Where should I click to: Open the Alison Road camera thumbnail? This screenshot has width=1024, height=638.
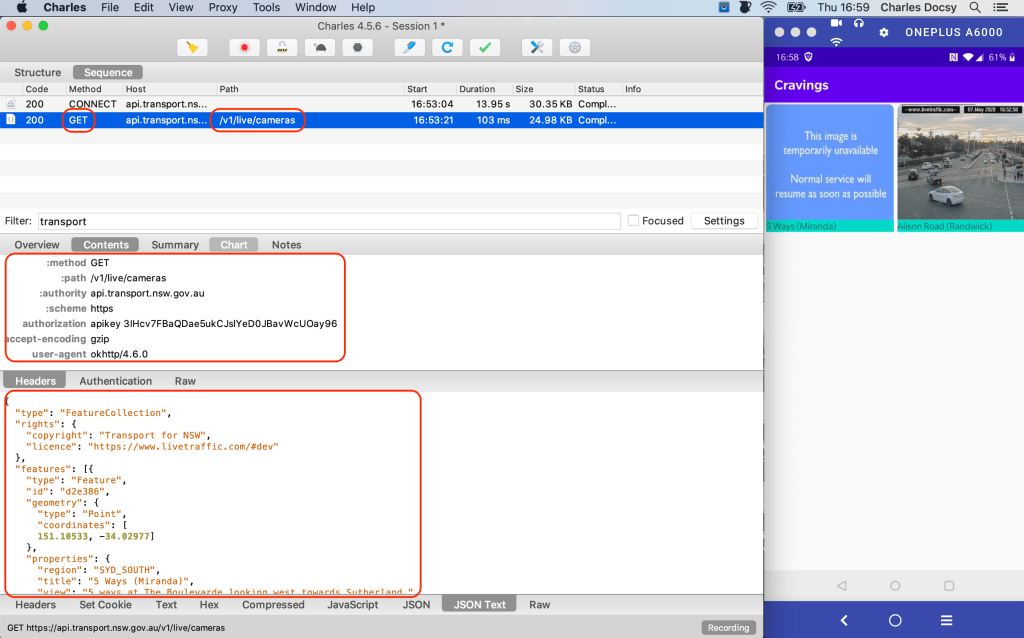tap(959, 162)
